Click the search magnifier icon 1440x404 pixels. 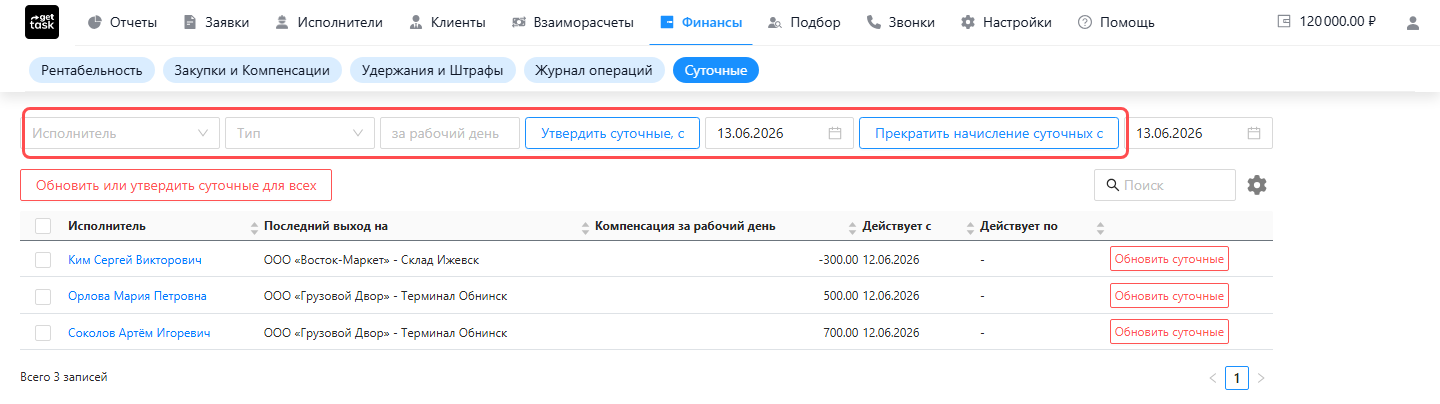coord(1112,186)
